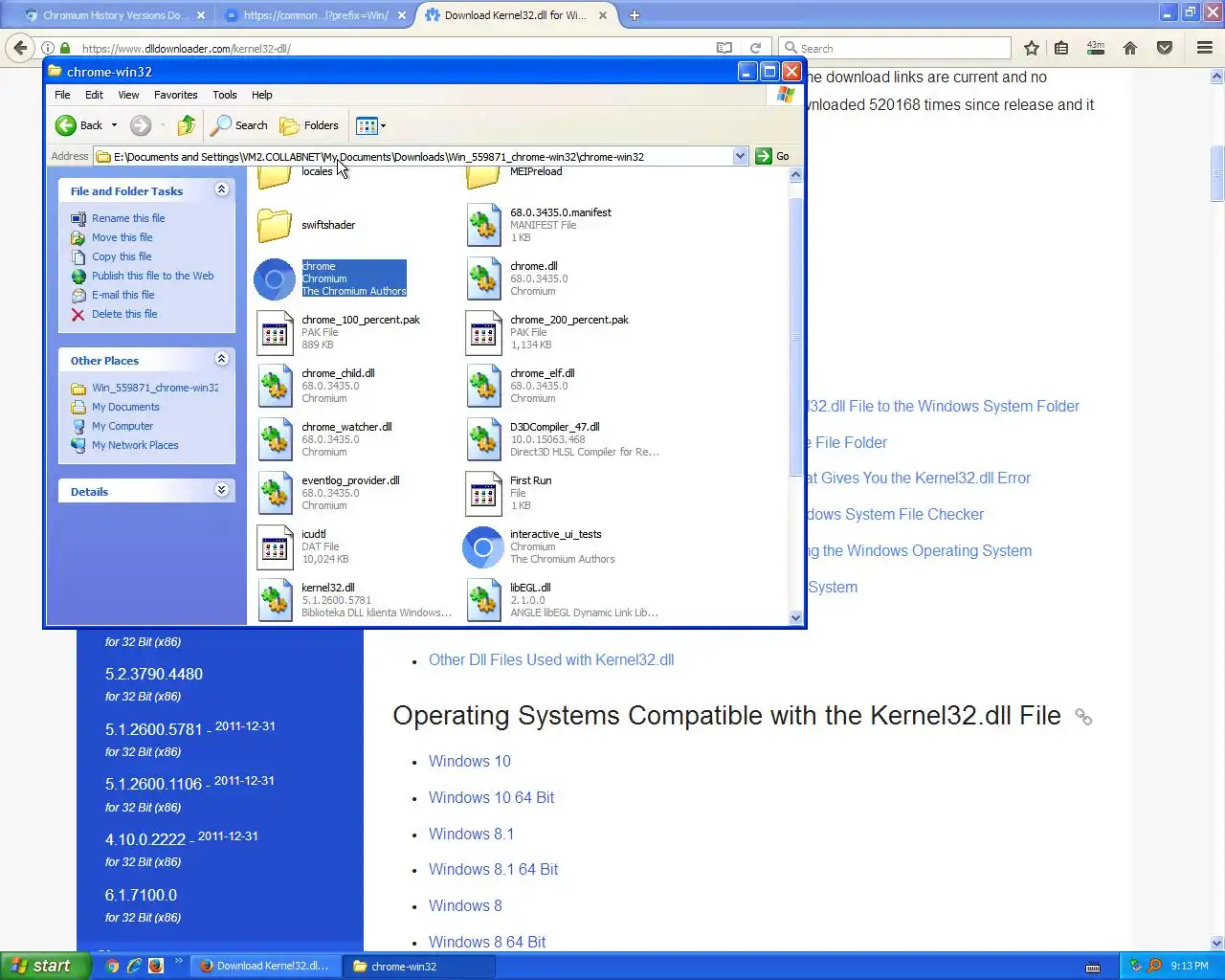Click Publish this file to the Web
Viewport: 1225px width, 980px height.
pos(153,276)
